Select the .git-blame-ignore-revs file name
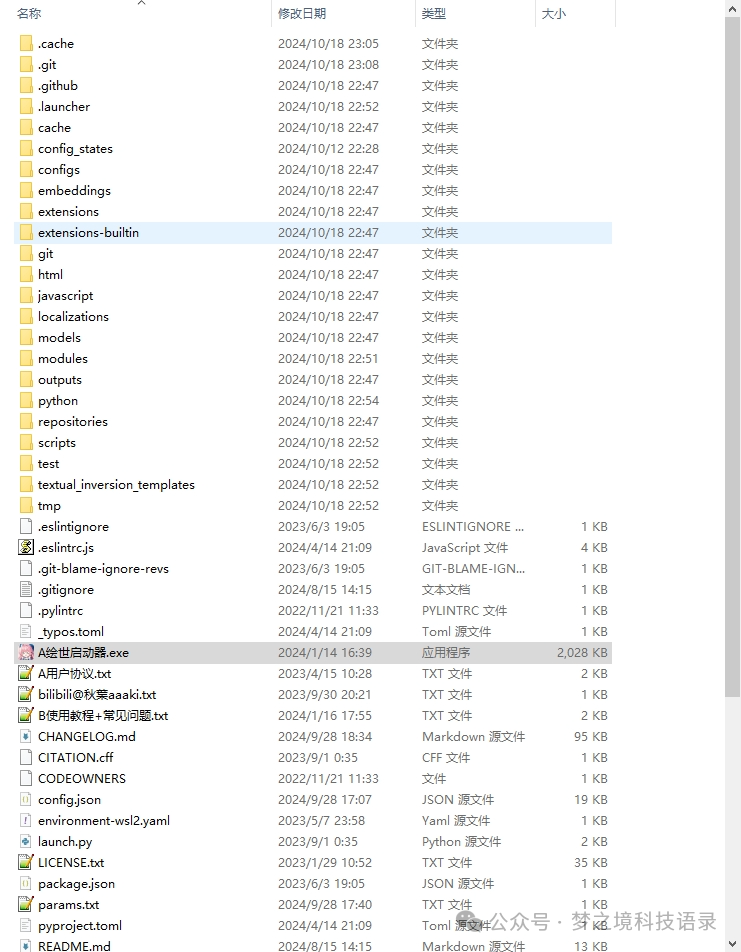 [x=103, y=569]
